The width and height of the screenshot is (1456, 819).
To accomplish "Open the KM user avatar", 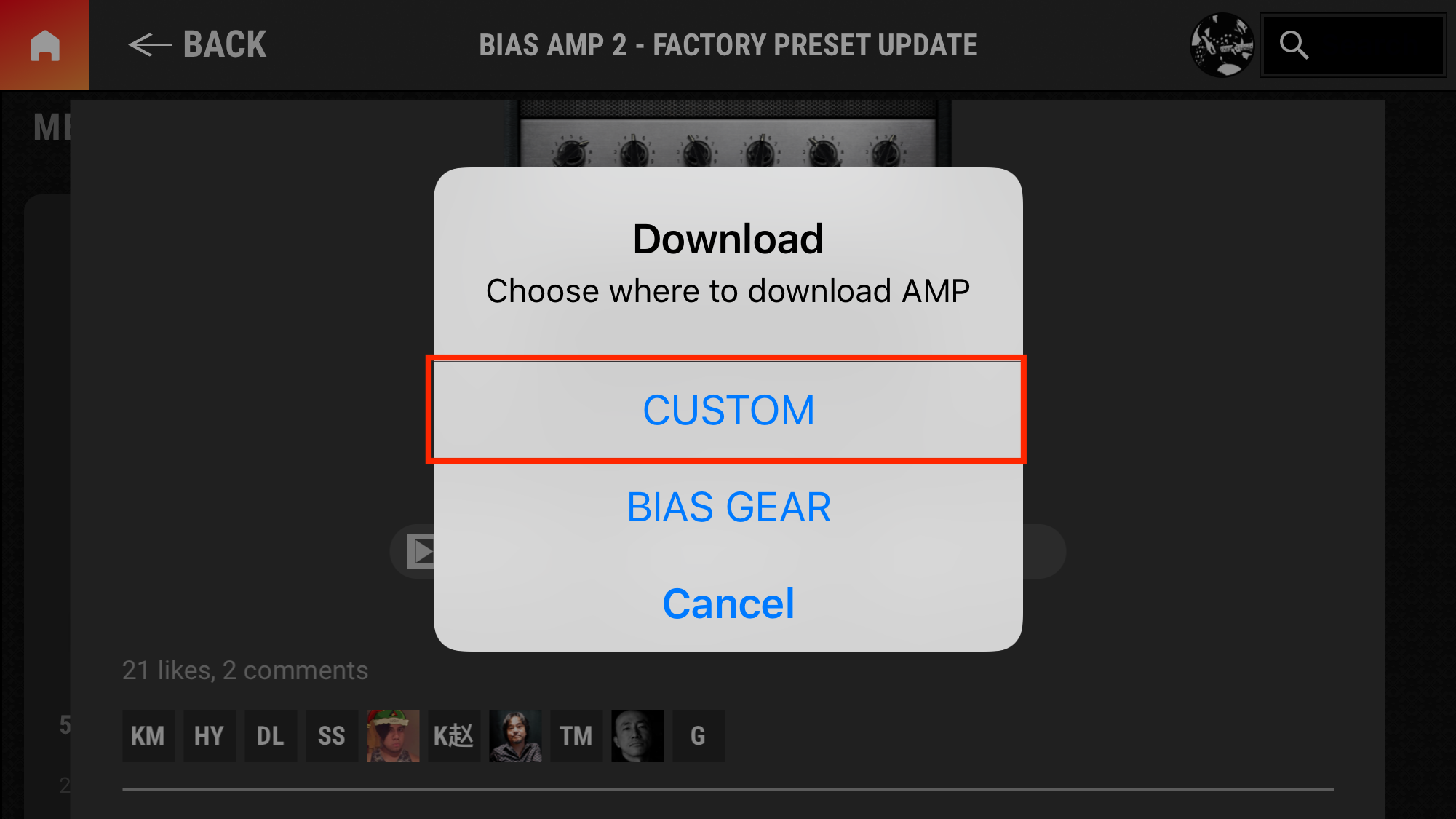I will (148, 736).
